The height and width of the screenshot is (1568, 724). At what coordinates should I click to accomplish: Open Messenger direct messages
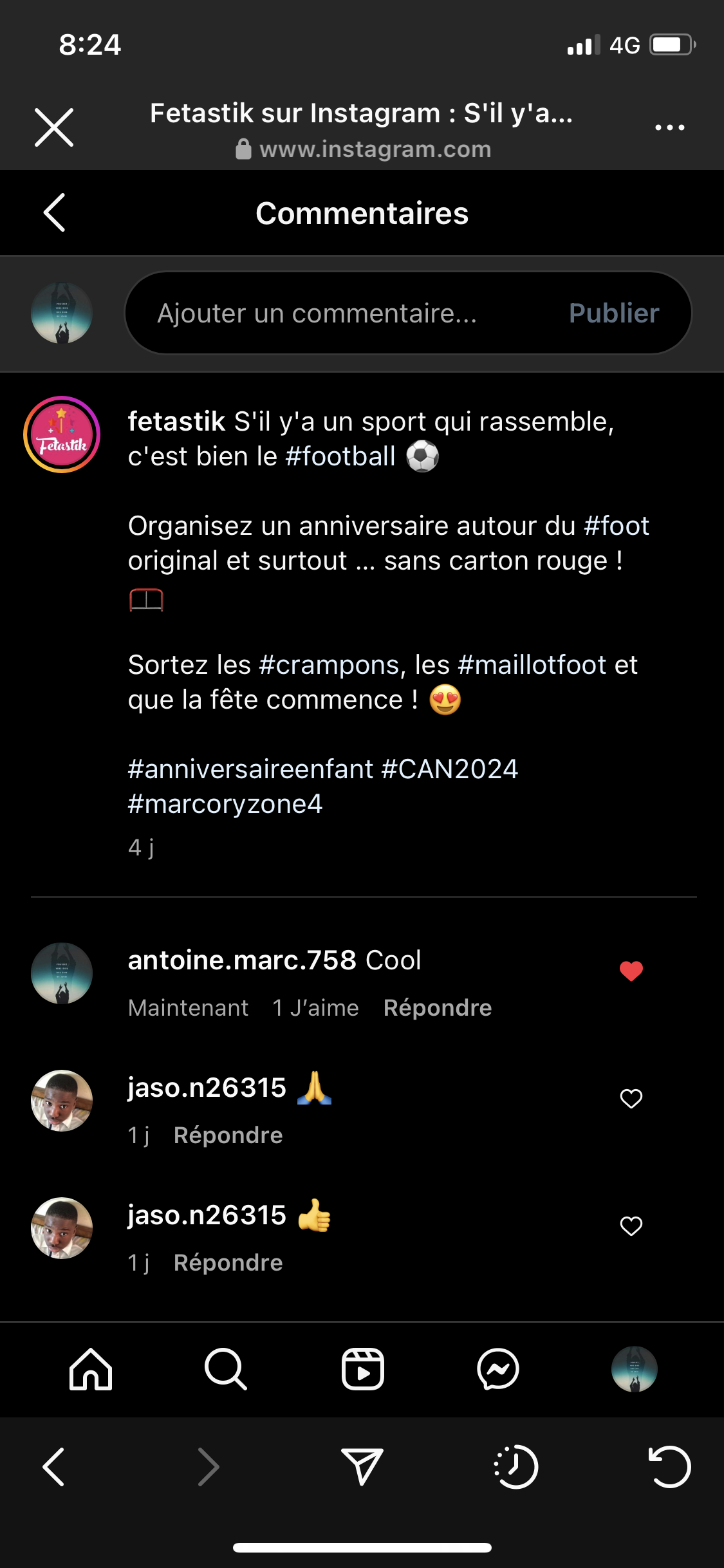498,1369
